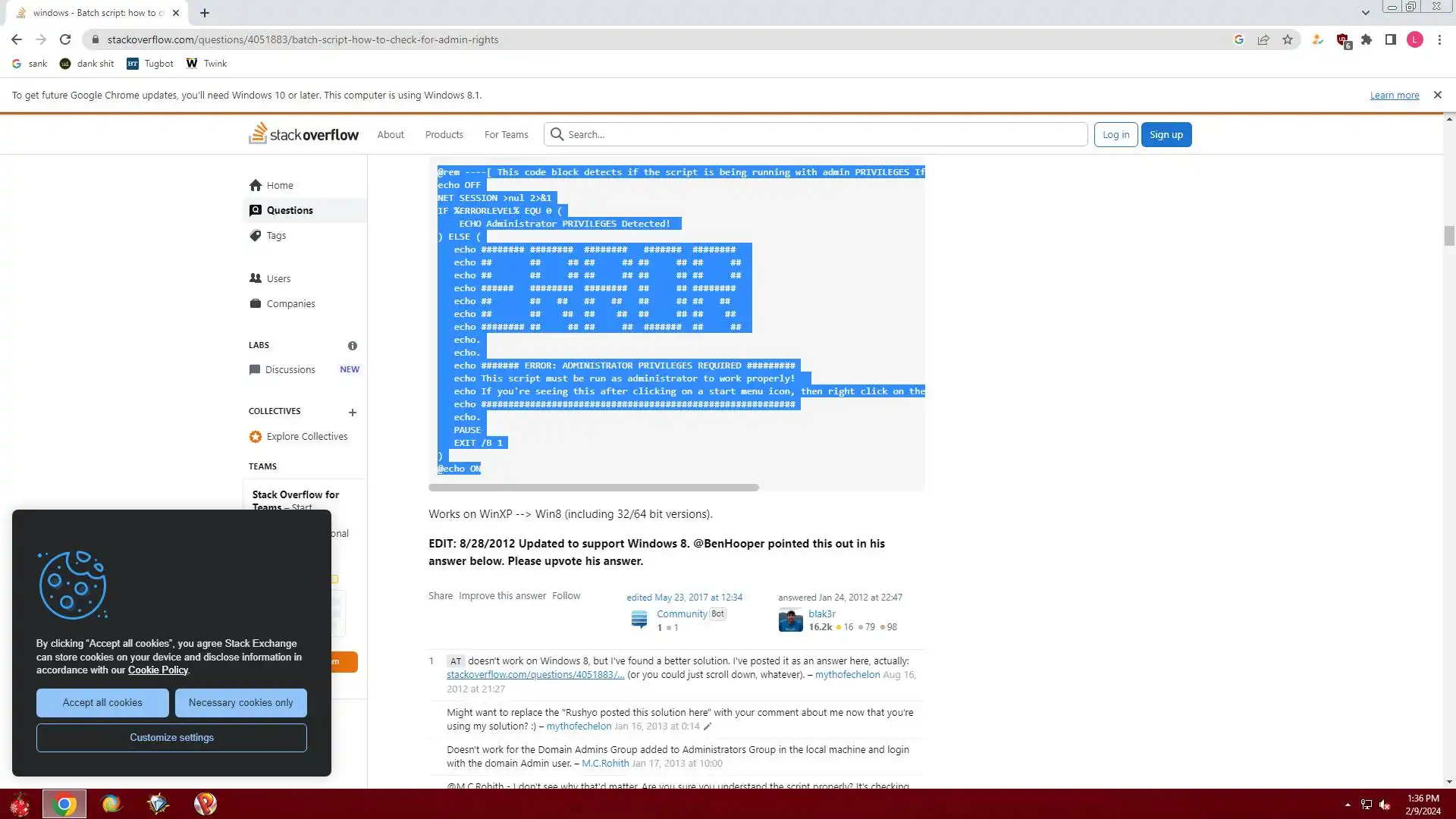Click the Stack Overflow logo
The height and width of the screenshot is (819, 1456).
[x=303, y=134]
